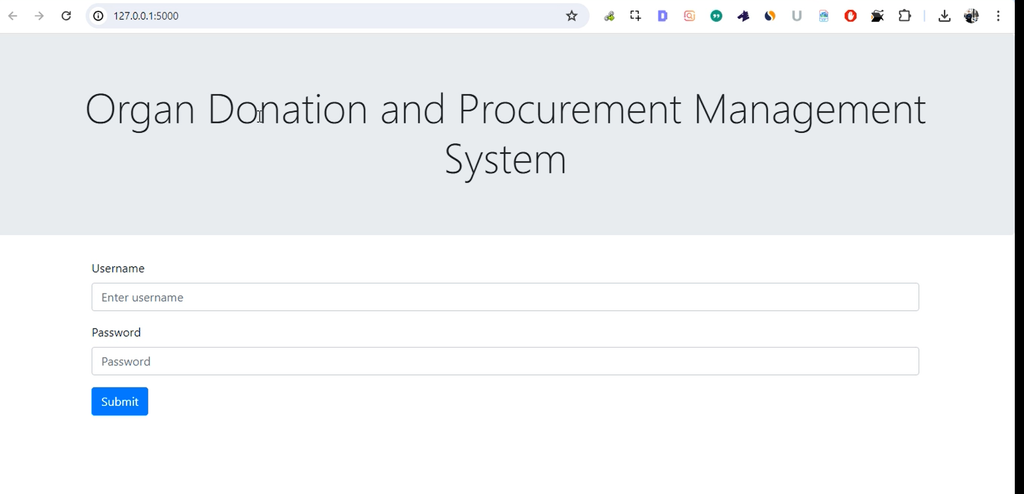Screen dimensions: 1024x494
Task: Open the dark blue wolf extension icon
Action: 743,16
